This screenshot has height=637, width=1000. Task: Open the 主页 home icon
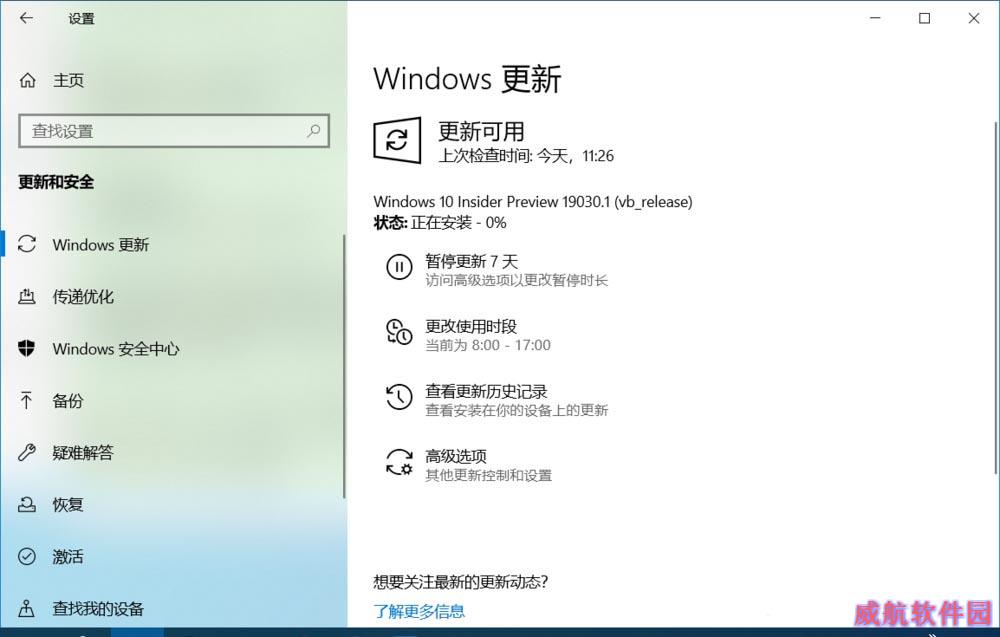pyautogui.click(x=27, y=80)
